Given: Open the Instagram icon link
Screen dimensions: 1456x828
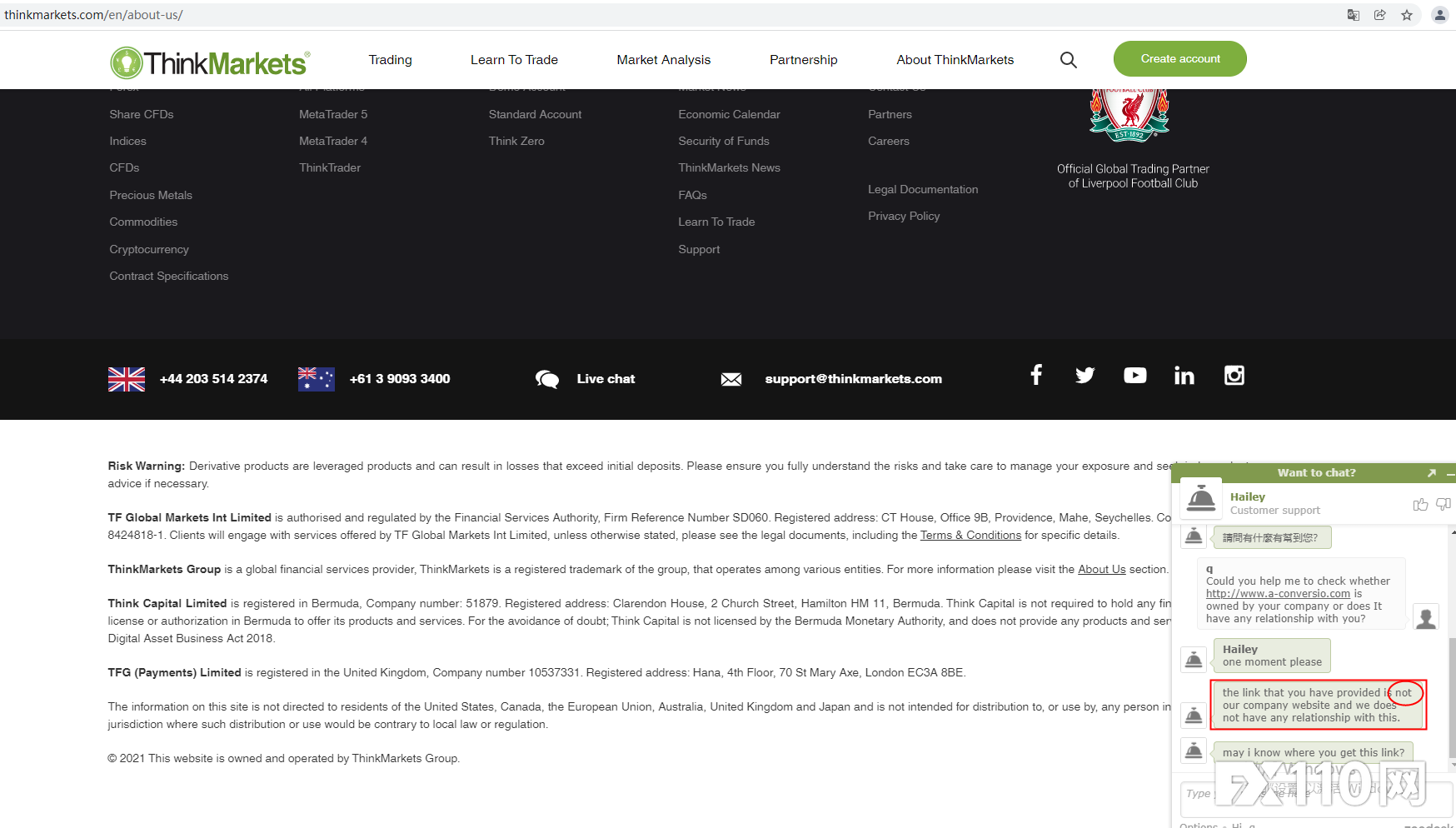Looking at the screenshot, I should click(x=1234, y=376).
